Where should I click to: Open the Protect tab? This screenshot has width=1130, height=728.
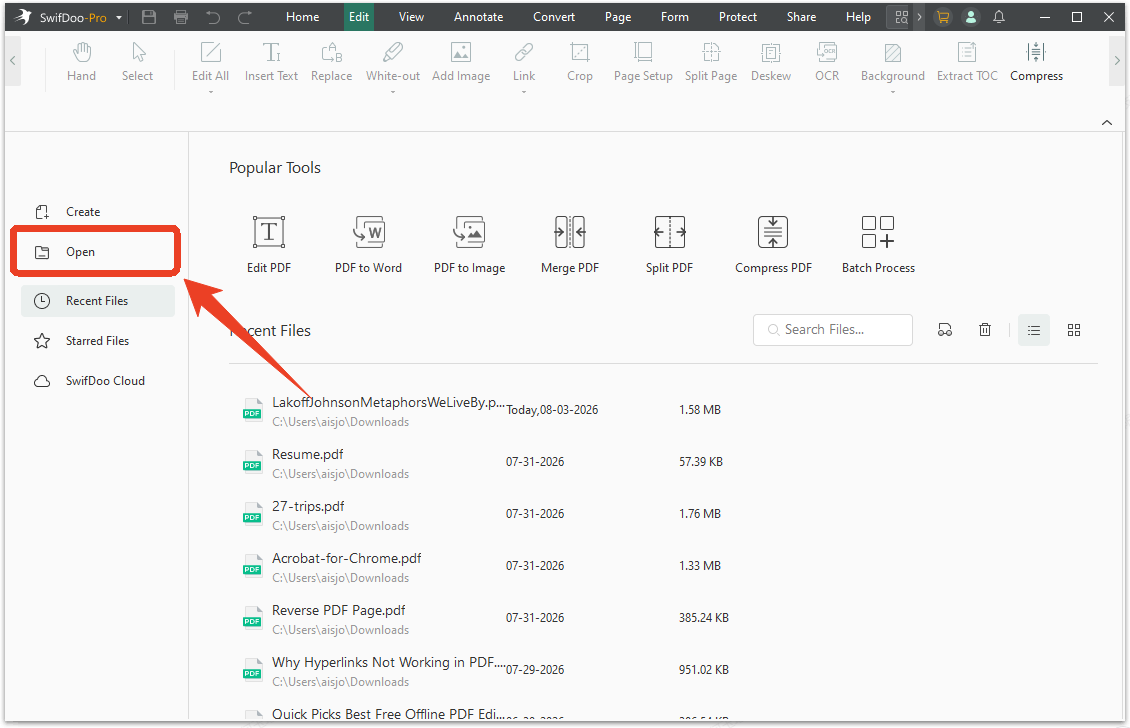(738, 17)
